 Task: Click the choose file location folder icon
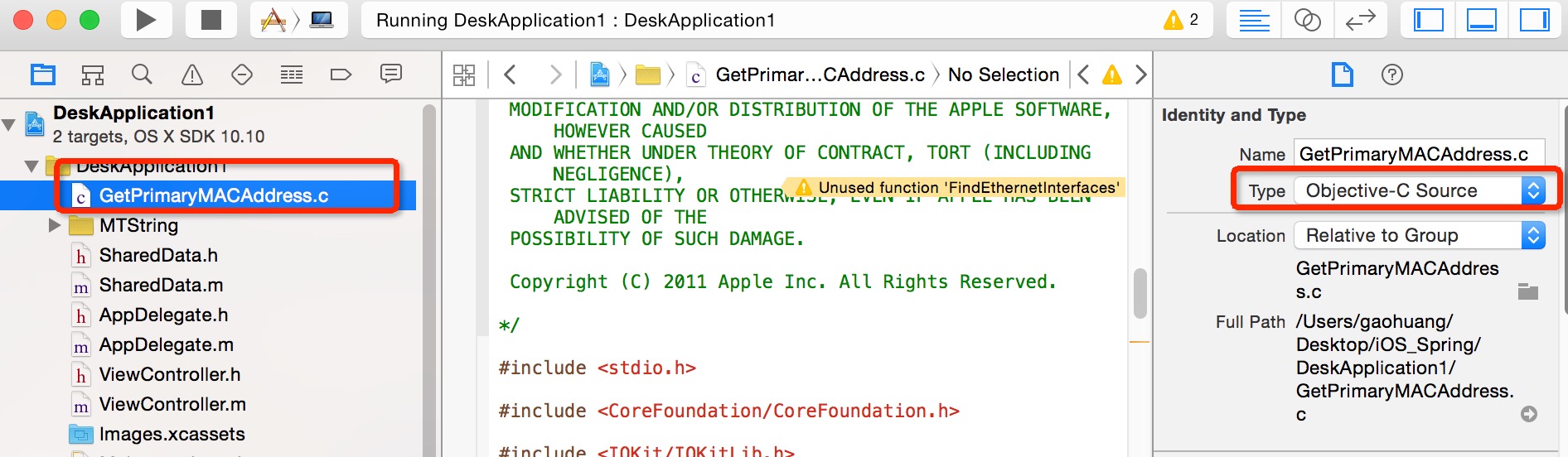click(1528, 291)
